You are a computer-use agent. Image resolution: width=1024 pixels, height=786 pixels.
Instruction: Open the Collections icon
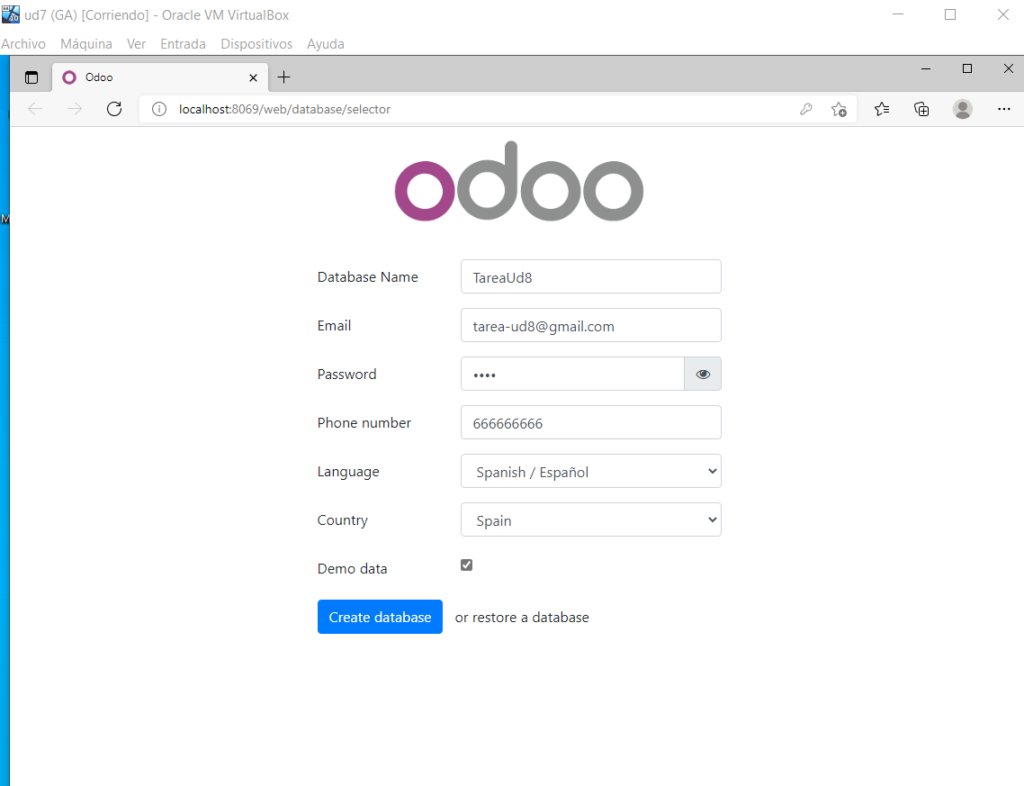[922, 109]
